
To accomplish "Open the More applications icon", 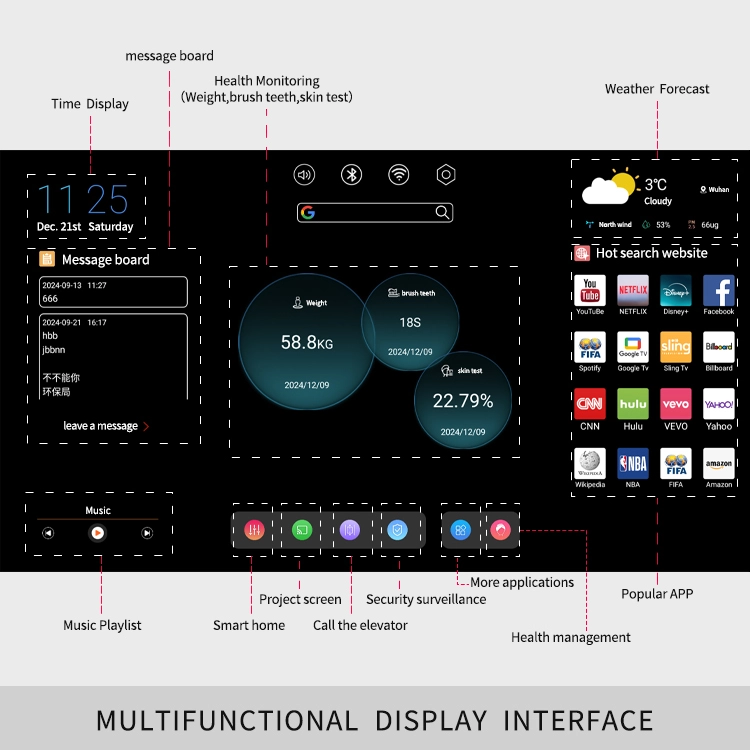I will coord(460,530).
